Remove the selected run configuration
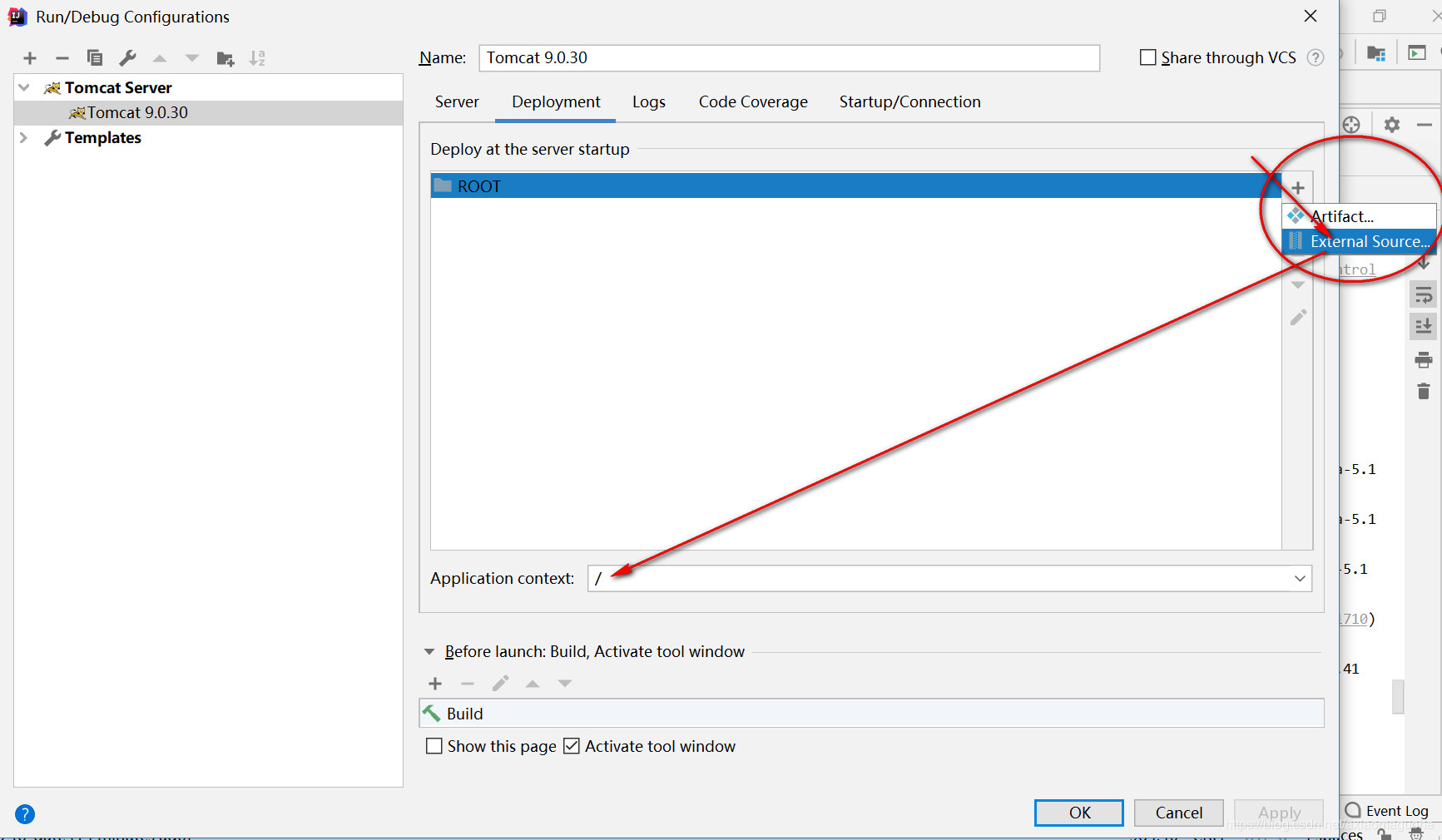The height and width of the screenshot is (840, 1442). click(x=62, y=58)
